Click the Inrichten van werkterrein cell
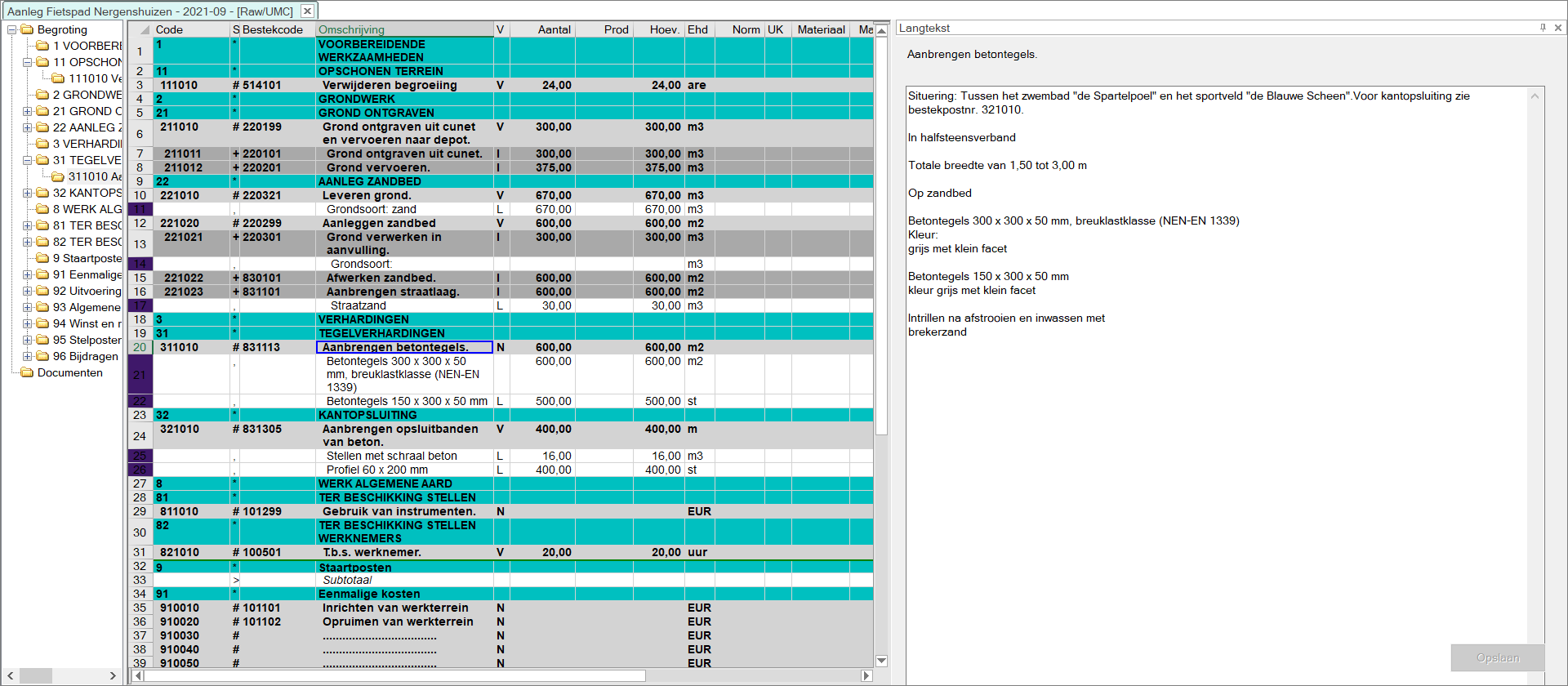Screen dimensions: 1568x686 pos(404,608)
